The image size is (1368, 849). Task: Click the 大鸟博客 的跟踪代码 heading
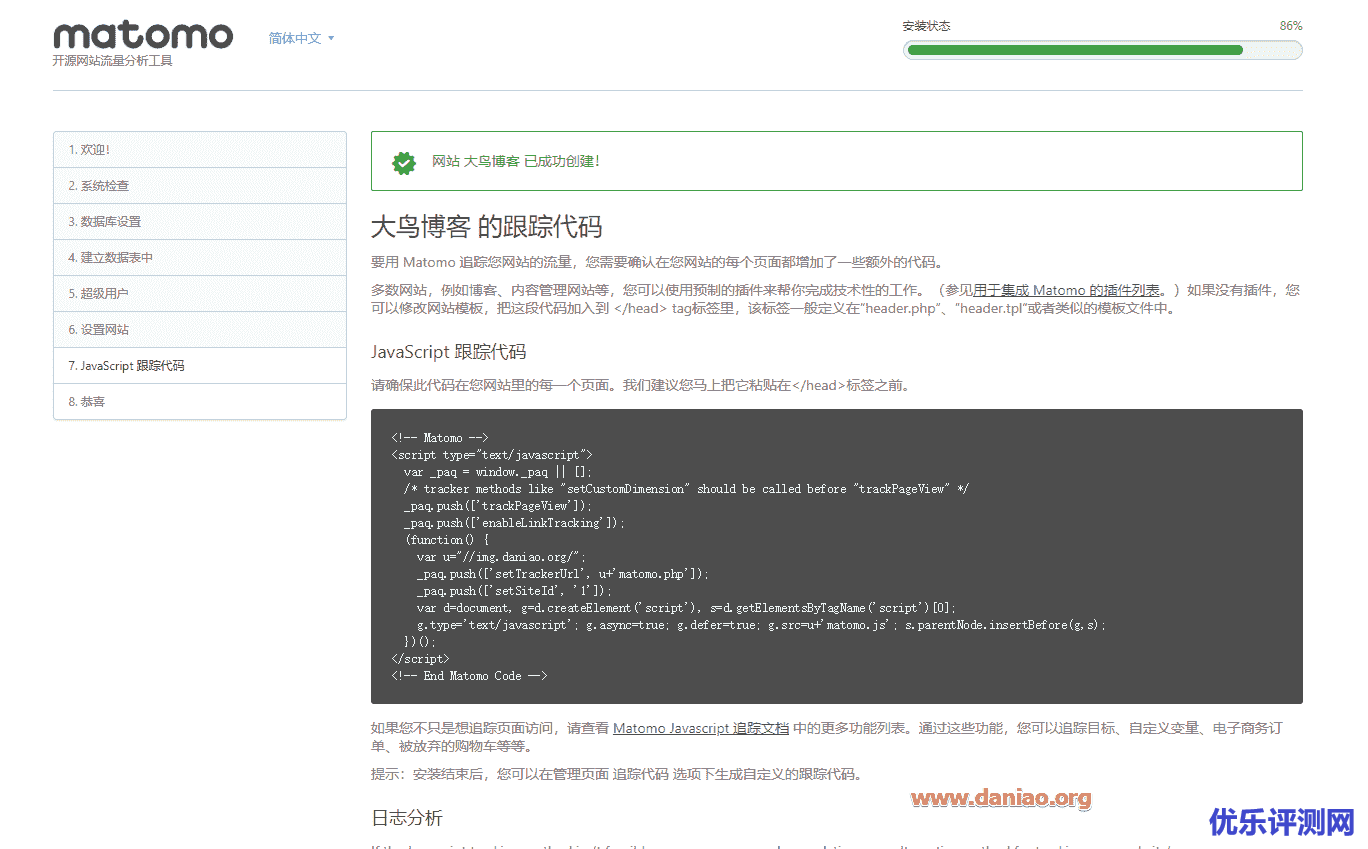487,226
